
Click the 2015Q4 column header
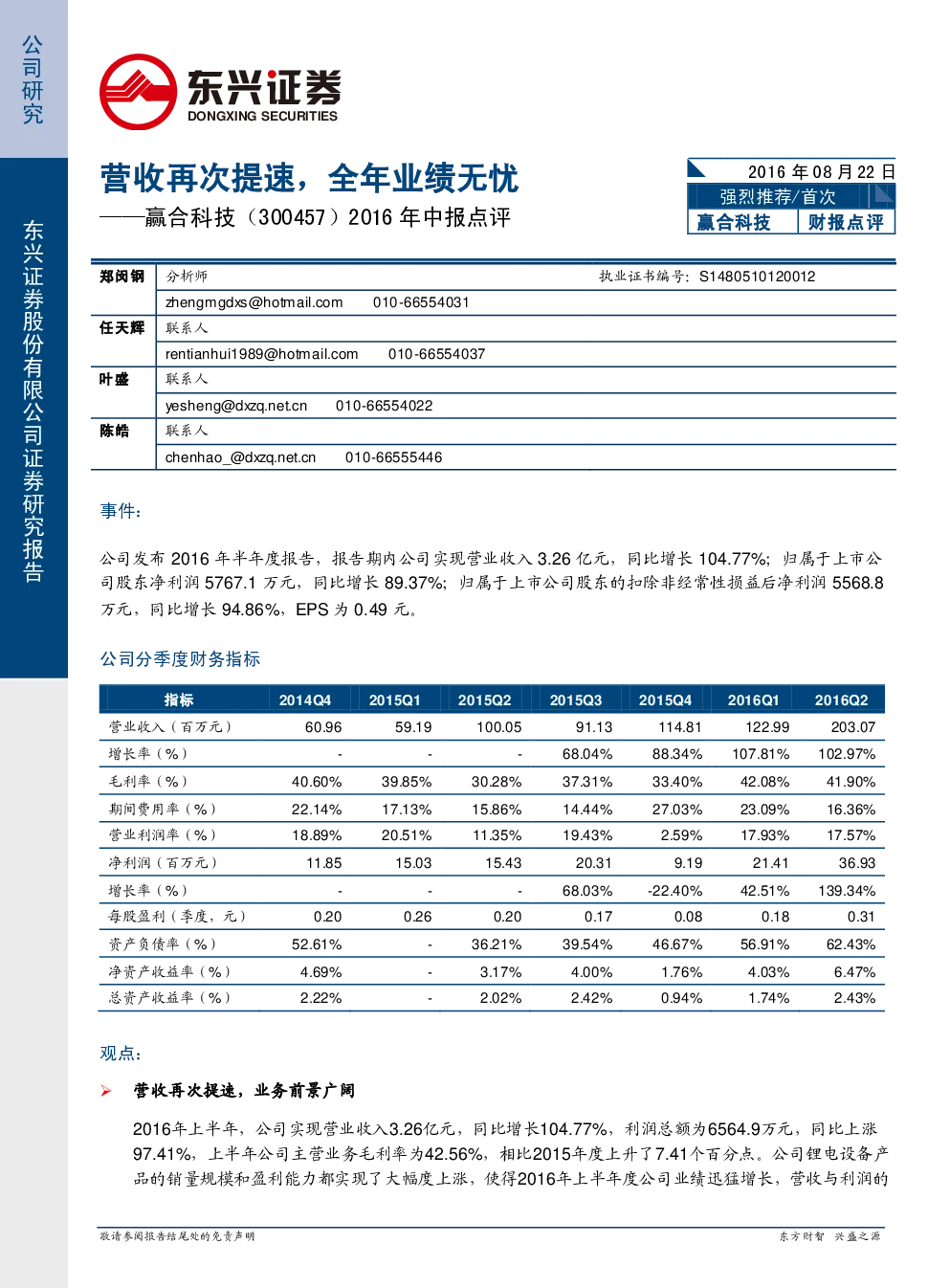click(665, 700)
